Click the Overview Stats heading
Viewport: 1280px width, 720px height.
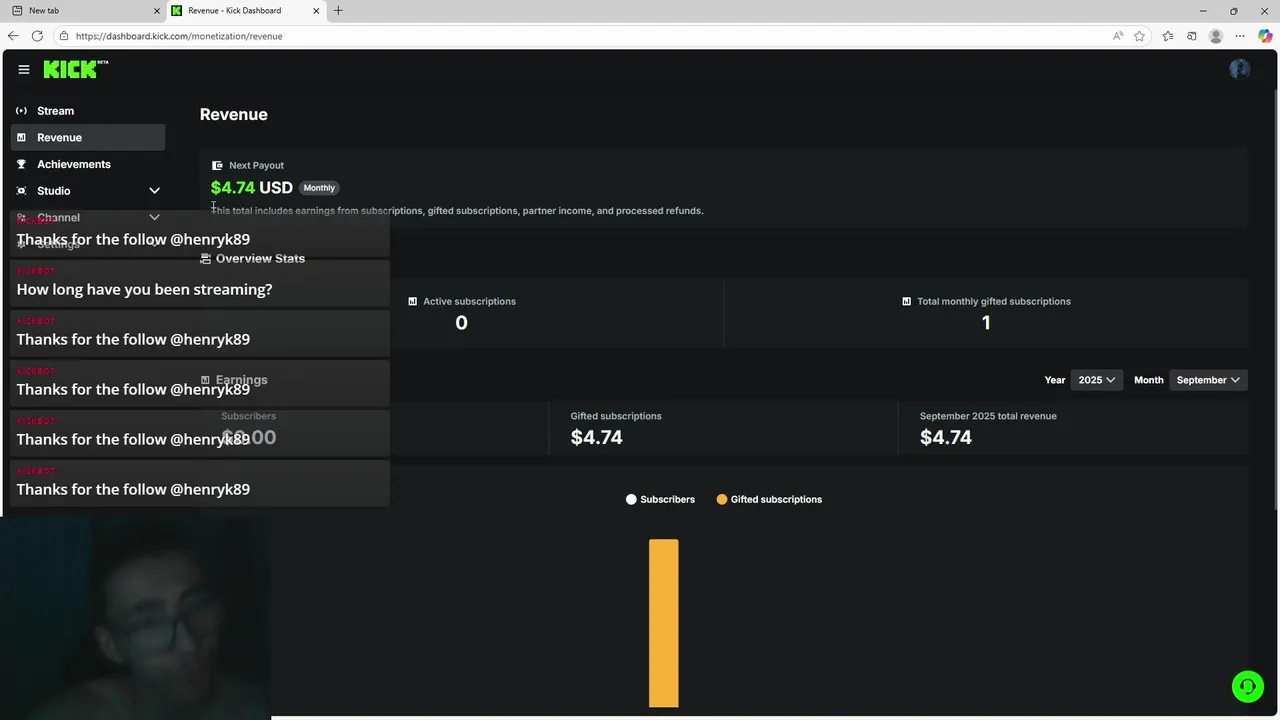click(x=260, y=258)
